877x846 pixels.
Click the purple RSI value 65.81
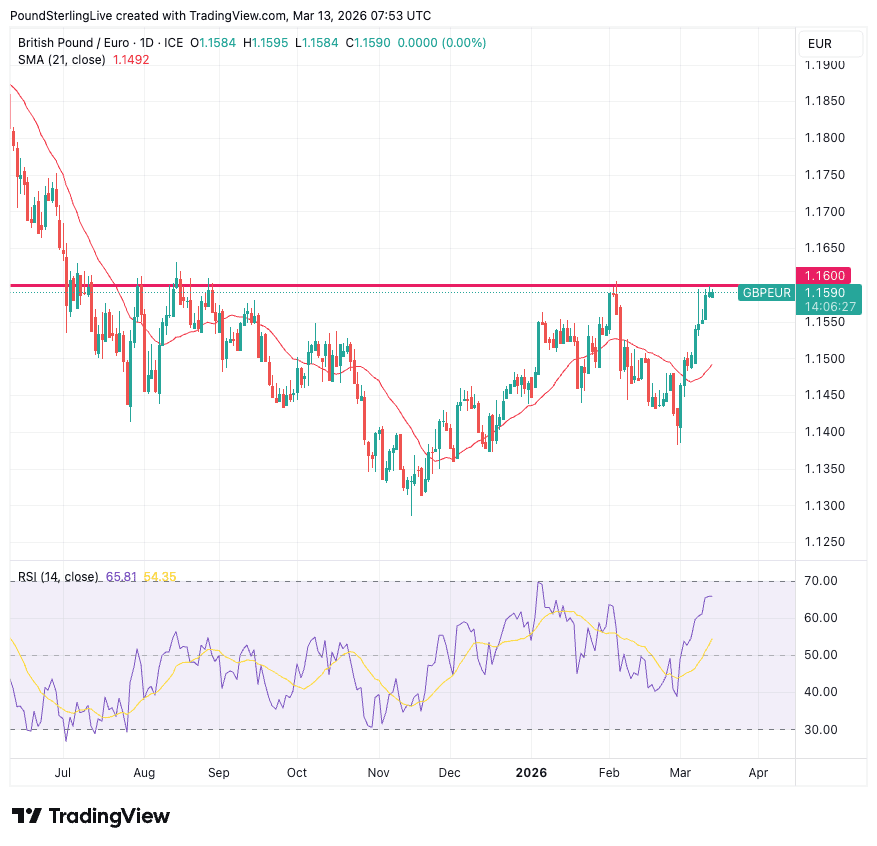pyautogui.click(x=121, y=577)
